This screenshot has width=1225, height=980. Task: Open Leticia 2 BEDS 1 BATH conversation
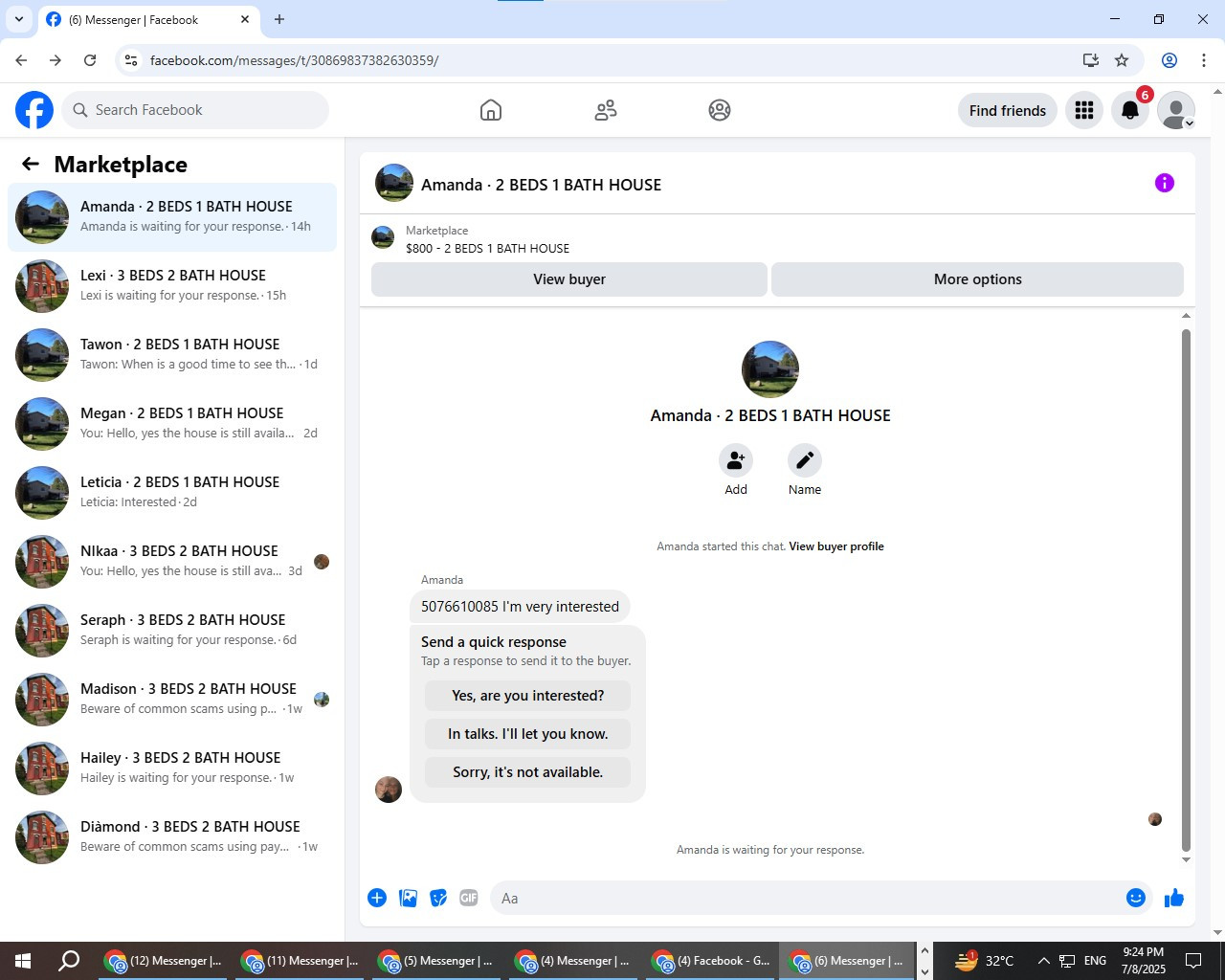(172, 493)
